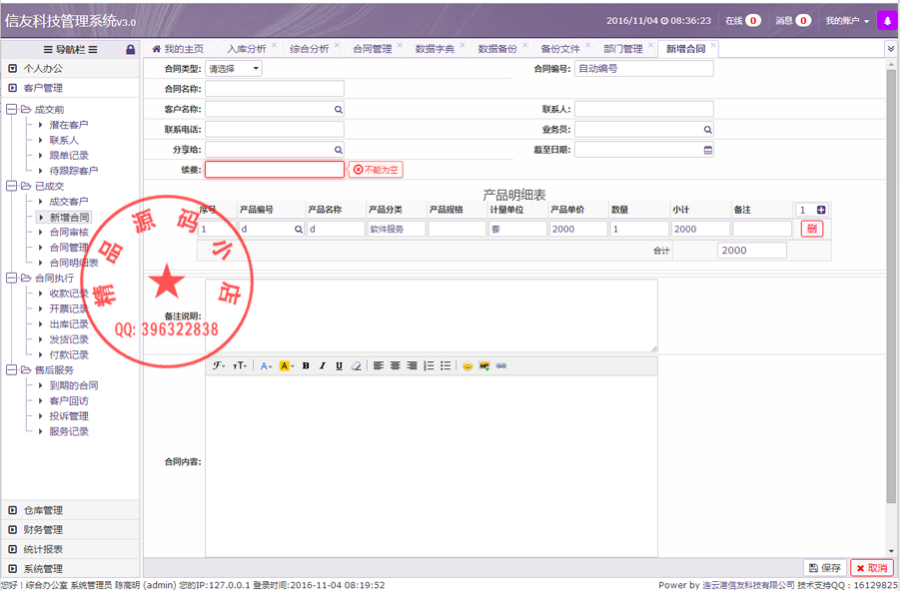
Task: Align contract text right
Action: coord(412,366)
